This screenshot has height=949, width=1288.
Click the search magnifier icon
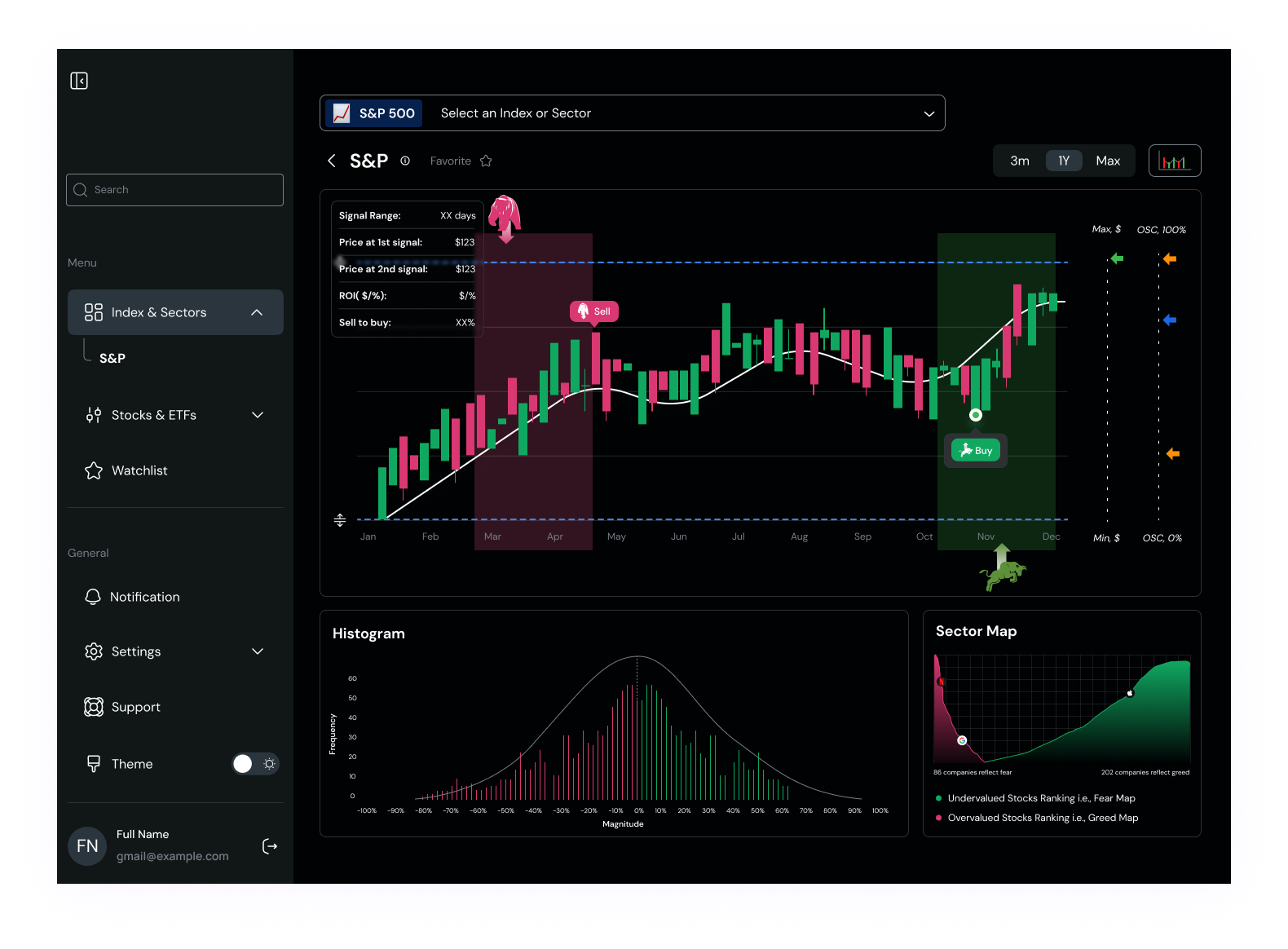[80, 190]
